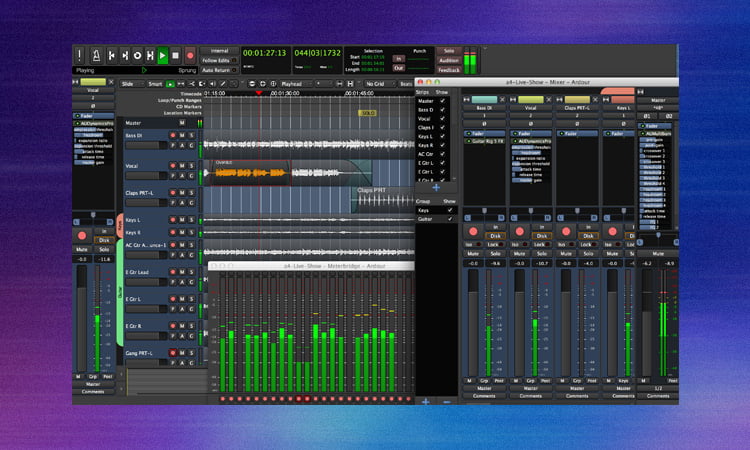Arm record on the Vocal track
The width and height of the screenshot is (750, 450).
tap(172, 168)
